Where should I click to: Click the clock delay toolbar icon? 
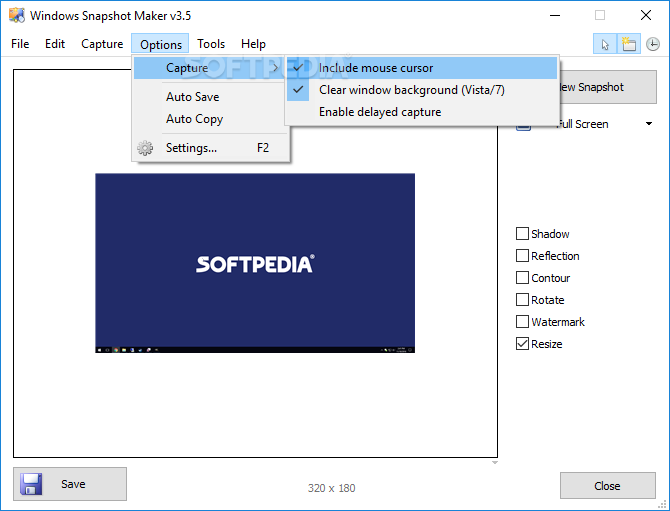(x=652, y=44)
